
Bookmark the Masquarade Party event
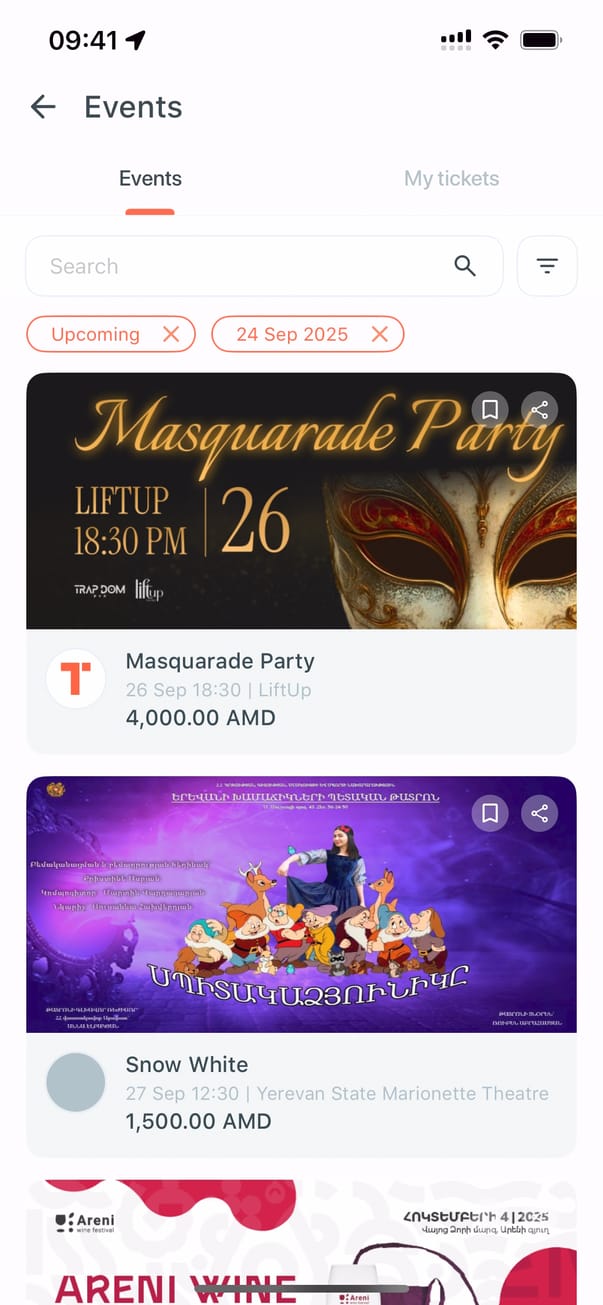[490, 410]
